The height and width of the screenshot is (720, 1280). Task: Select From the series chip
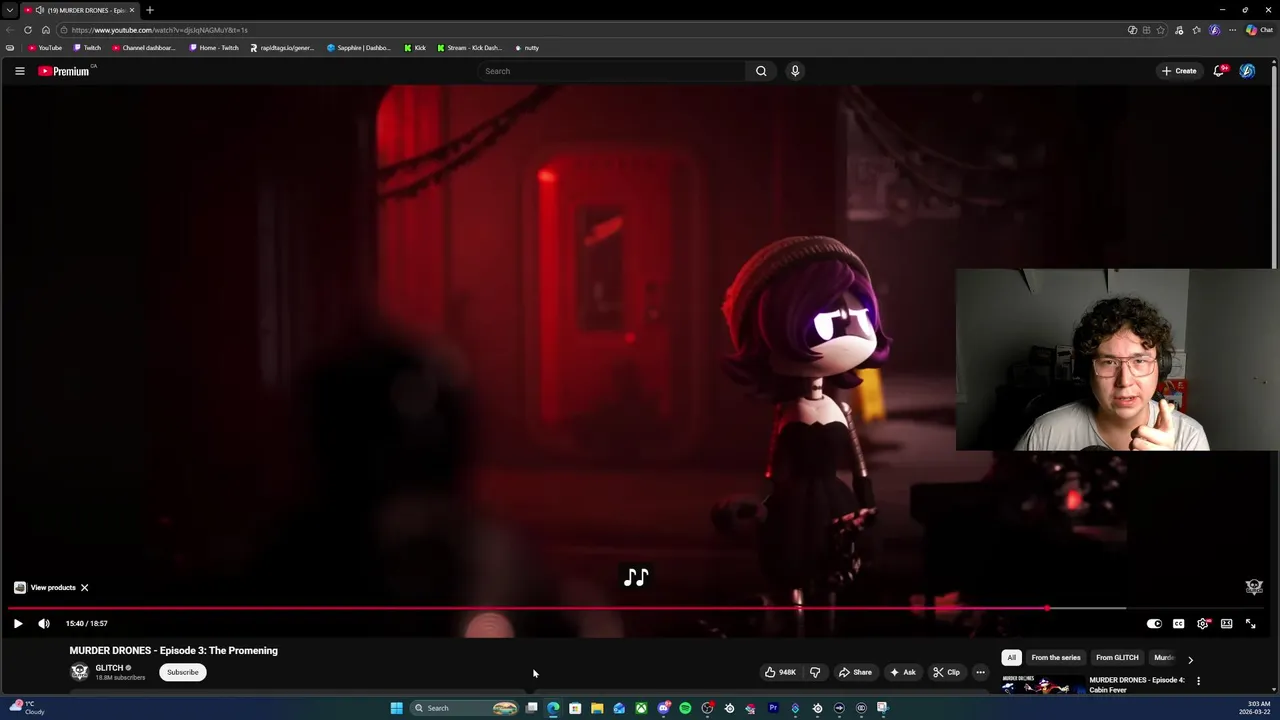[x=1056, y=658]
